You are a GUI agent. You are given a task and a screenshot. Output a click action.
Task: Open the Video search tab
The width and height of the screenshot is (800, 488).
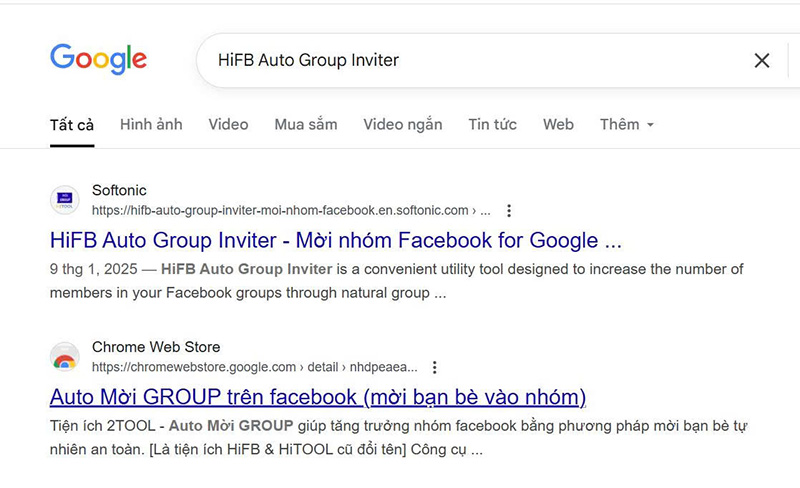[228, 125]
